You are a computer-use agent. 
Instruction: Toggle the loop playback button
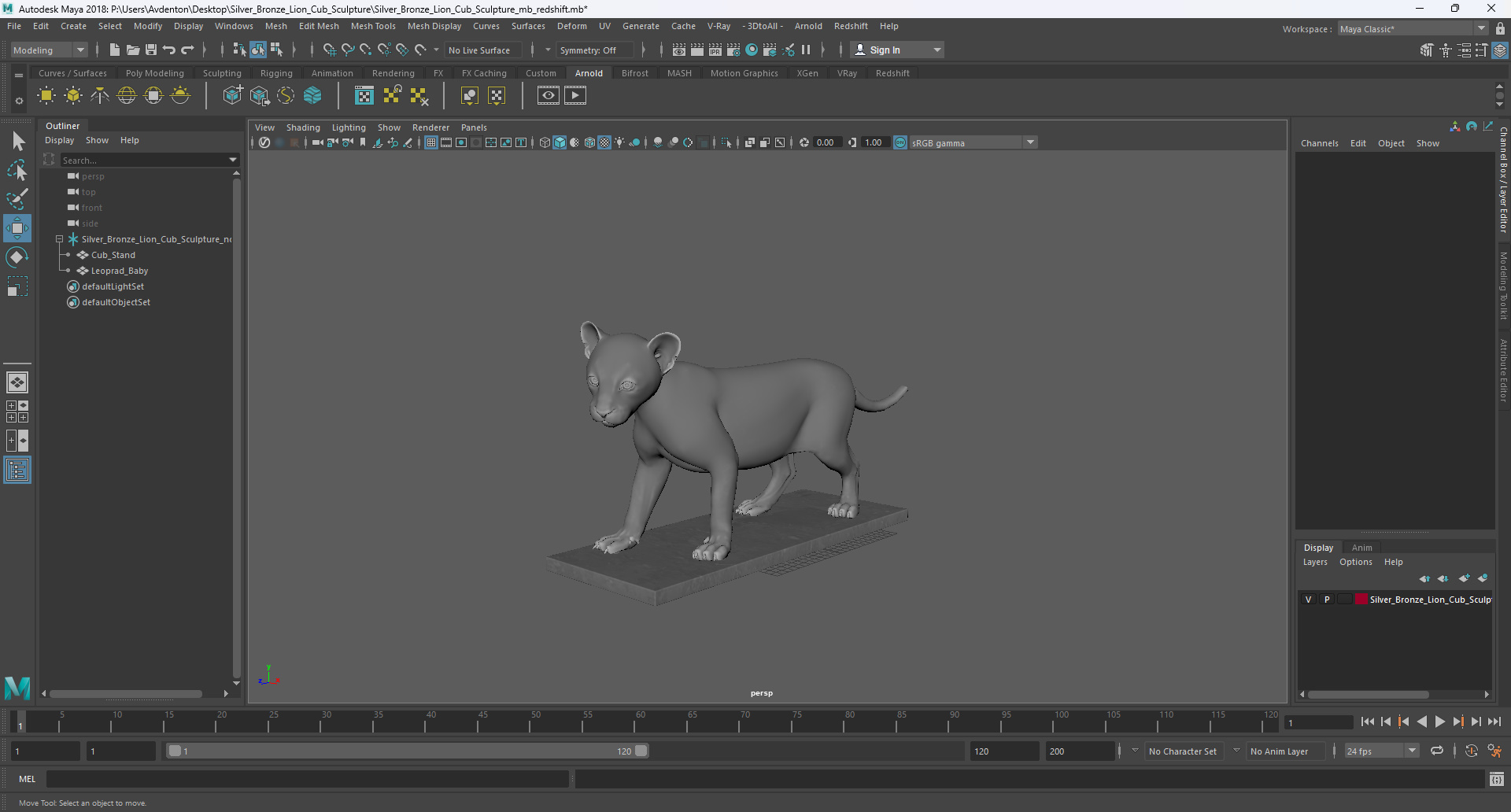point(1437,751)
